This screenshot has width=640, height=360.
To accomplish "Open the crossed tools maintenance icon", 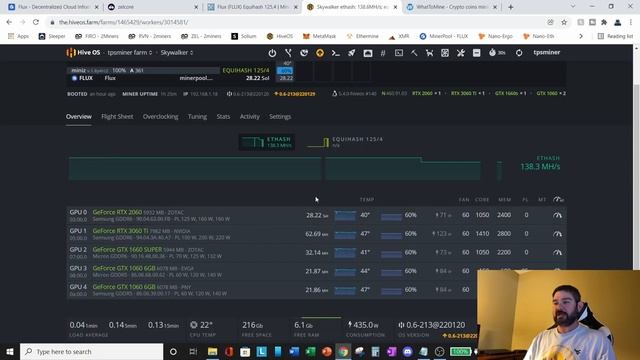I will (x=461, y=53).
